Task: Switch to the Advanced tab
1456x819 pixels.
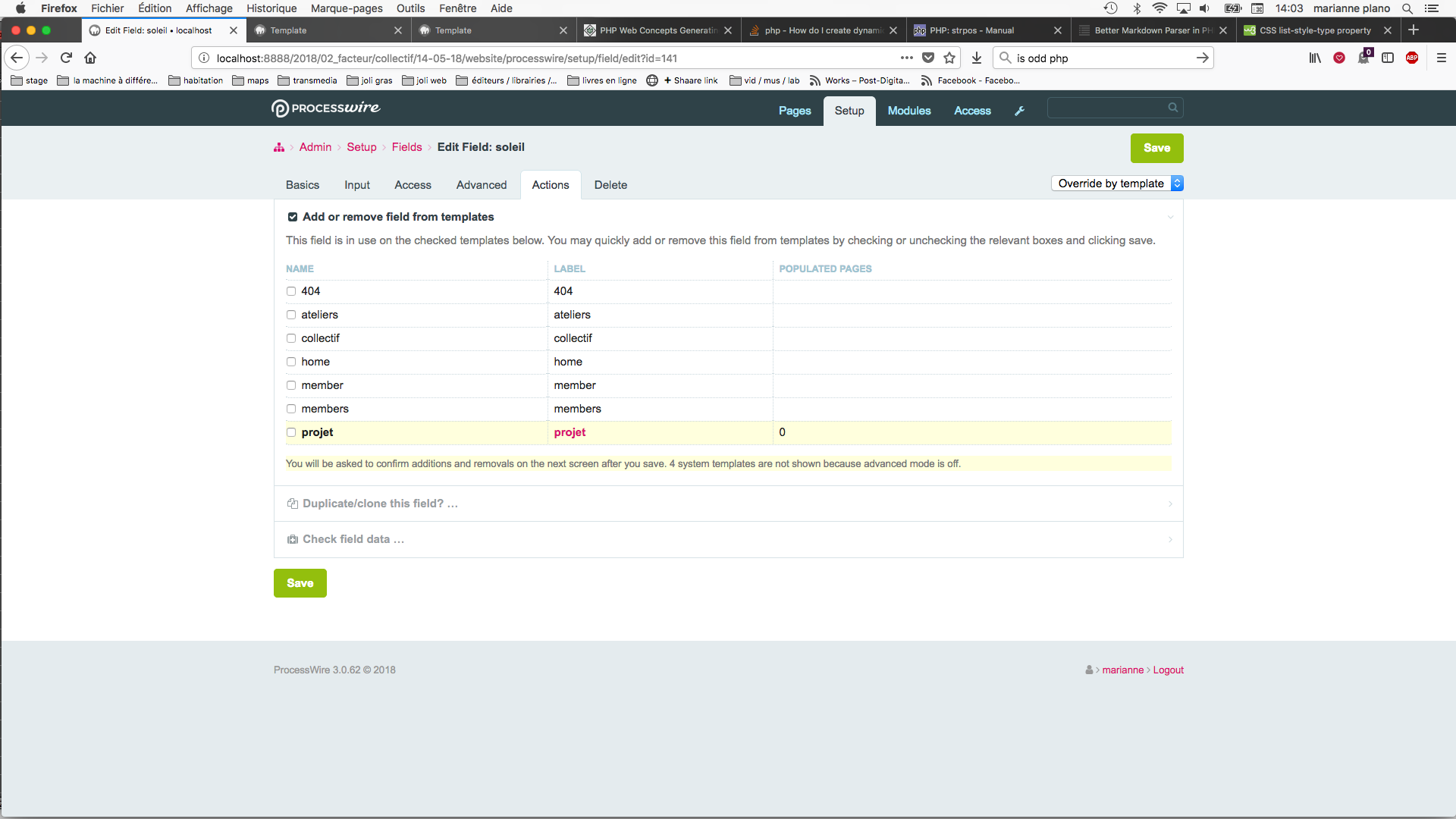Action: [x=481, y=185]
